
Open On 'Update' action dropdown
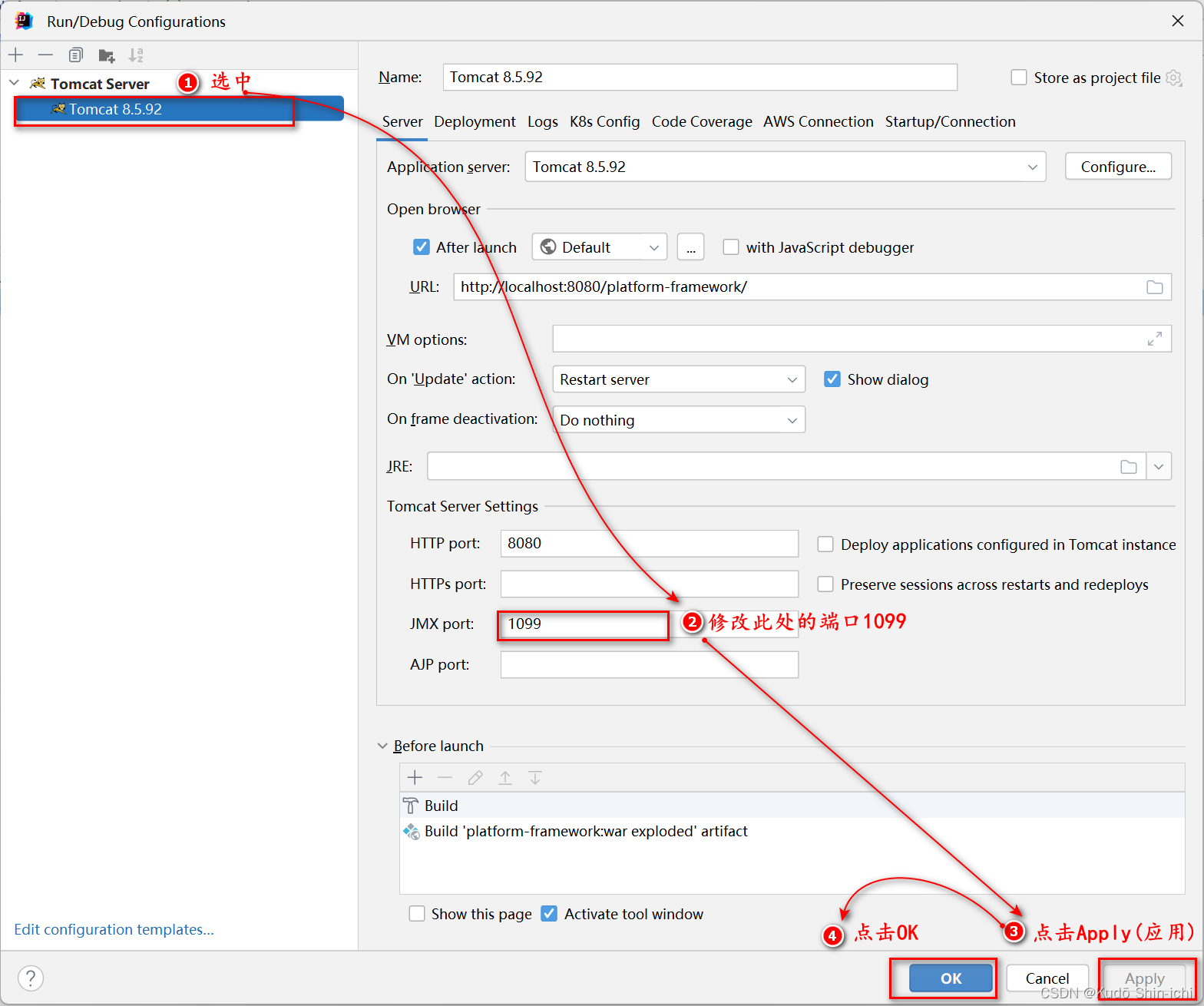[679, 379]
